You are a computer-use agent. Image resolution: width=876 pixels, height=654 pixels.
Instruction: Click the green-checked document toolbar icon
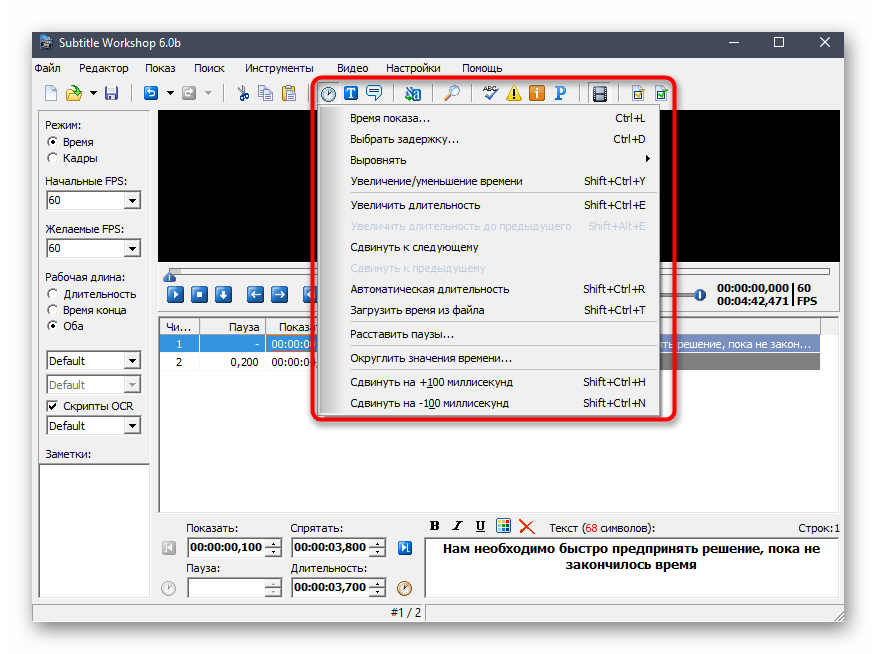pos(661,93)
